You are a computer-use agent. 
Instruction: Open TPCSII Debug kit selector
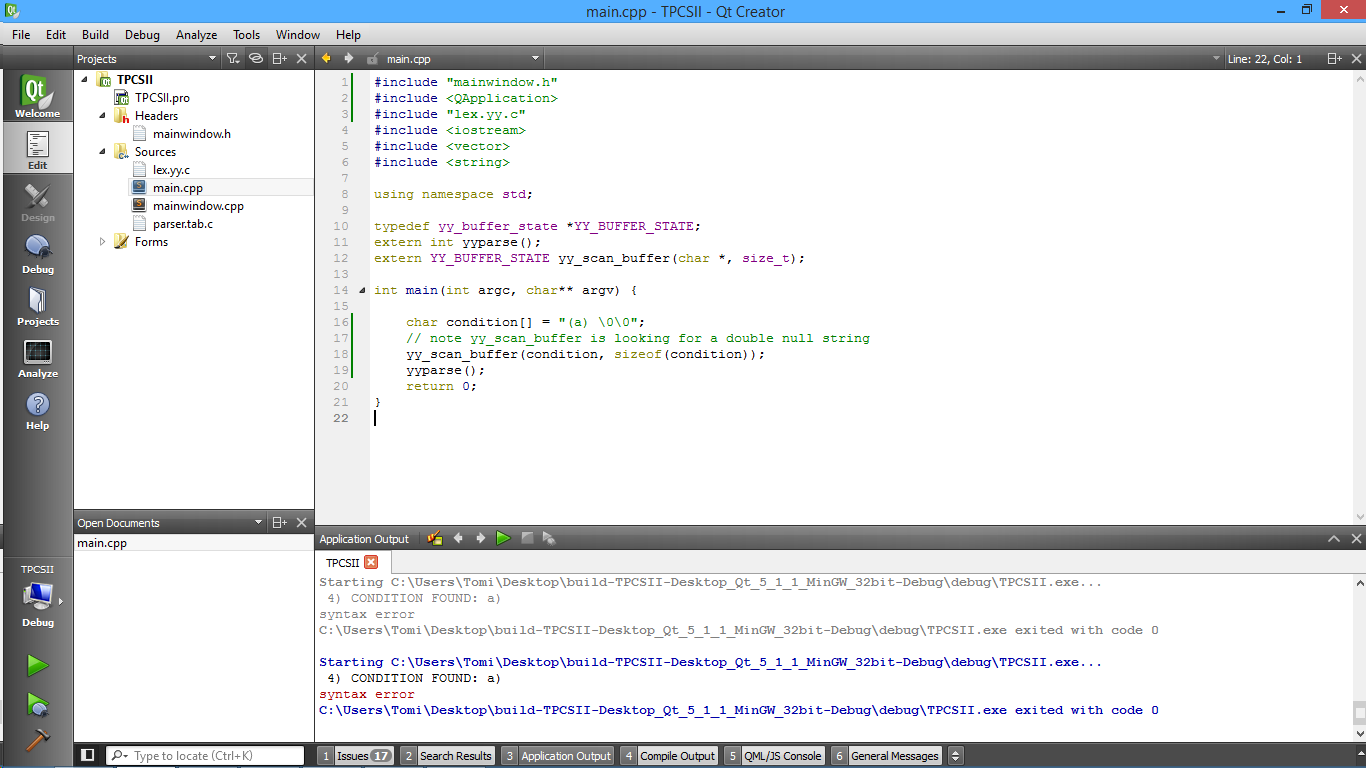point(37,596)
